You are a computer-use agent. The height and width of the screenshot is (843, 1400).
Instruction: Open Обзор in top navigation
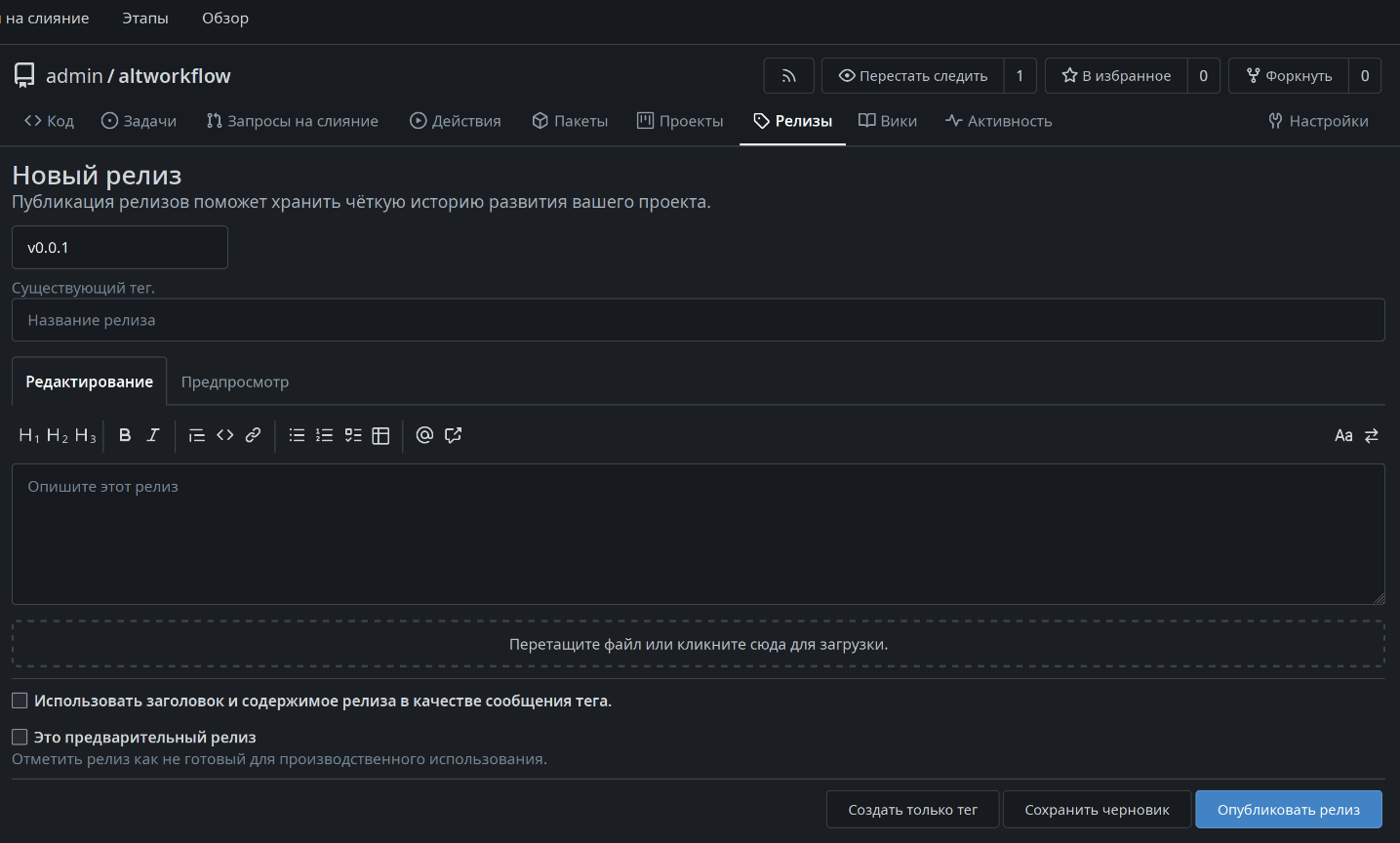click(225, 19)
